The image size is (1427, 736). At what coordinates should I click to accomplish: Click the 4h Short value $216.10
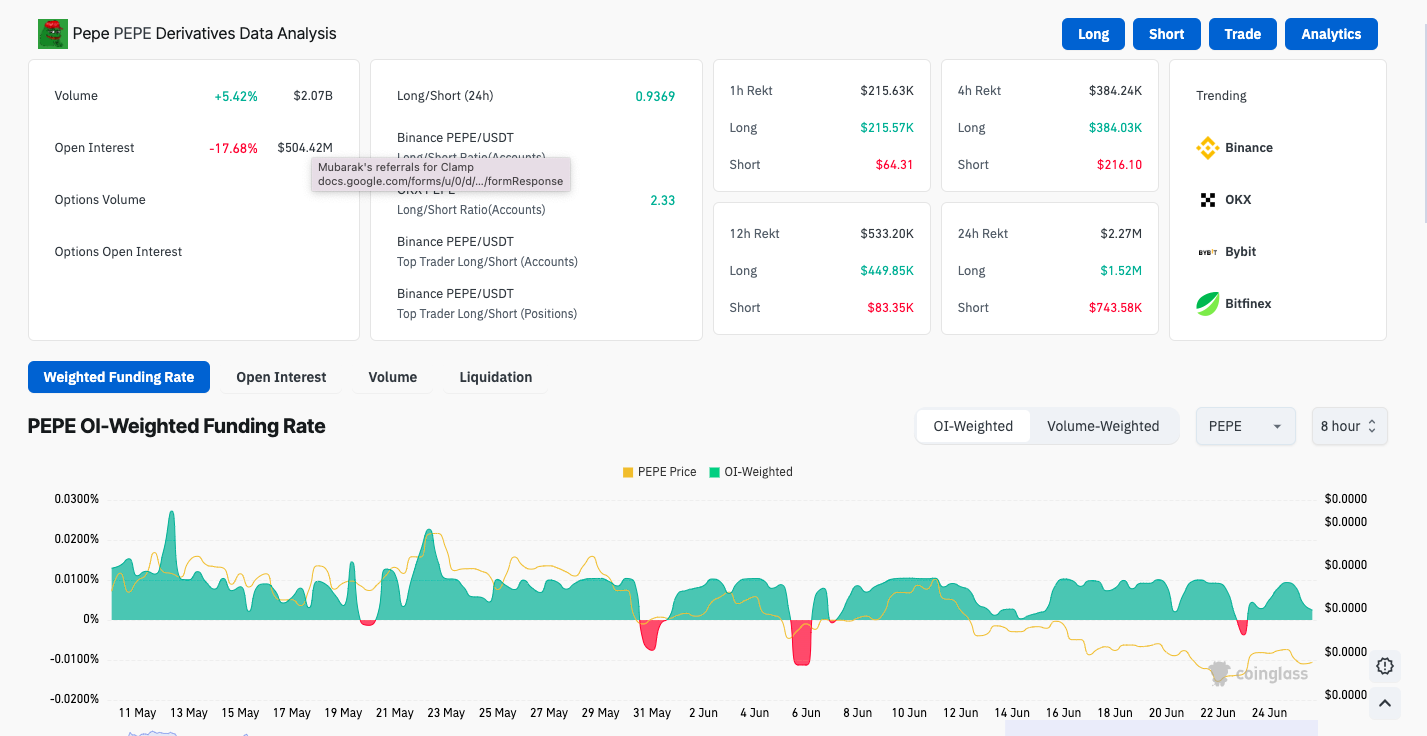1119,165
